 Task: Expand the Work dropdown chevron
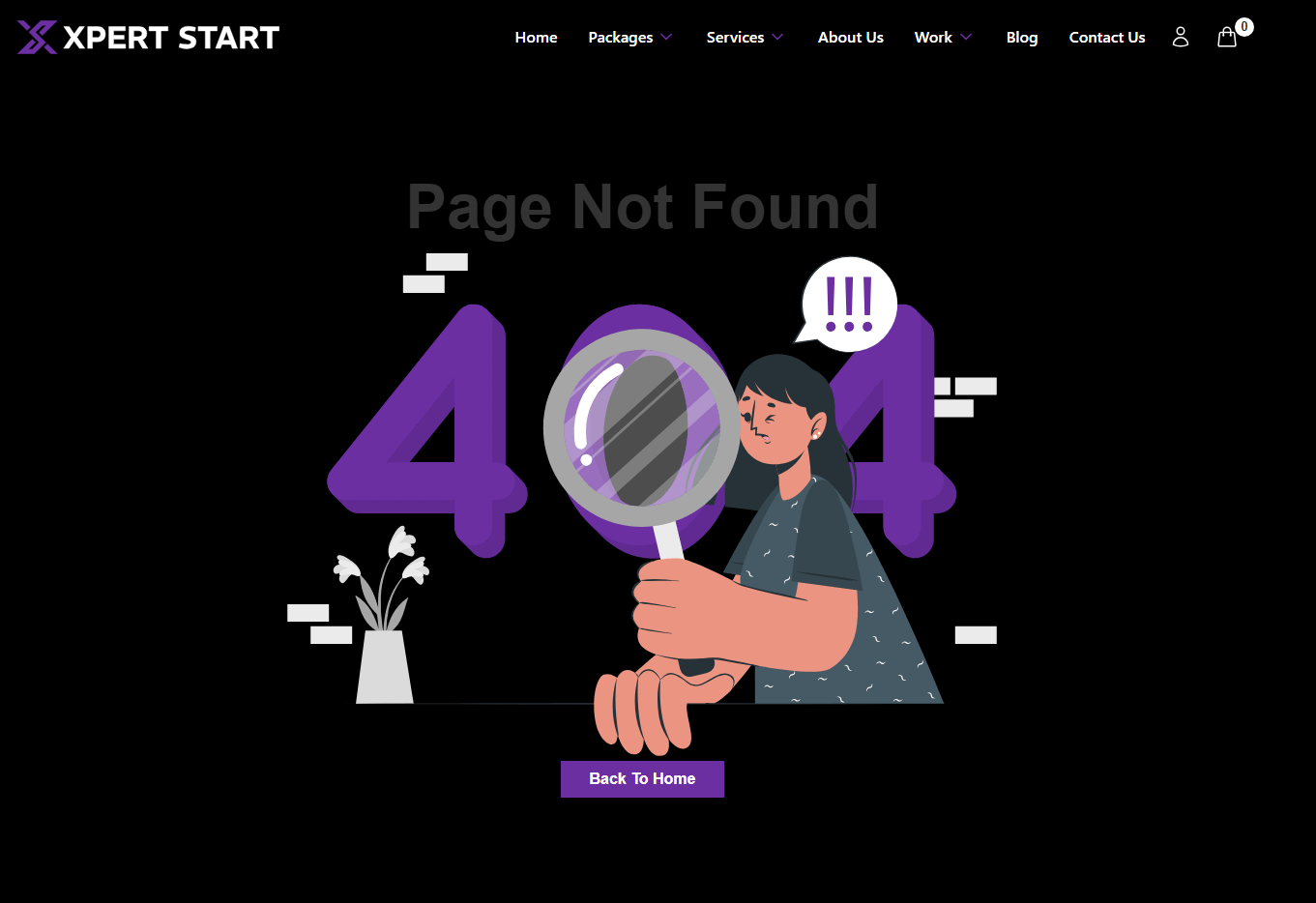tap(966, 38)
